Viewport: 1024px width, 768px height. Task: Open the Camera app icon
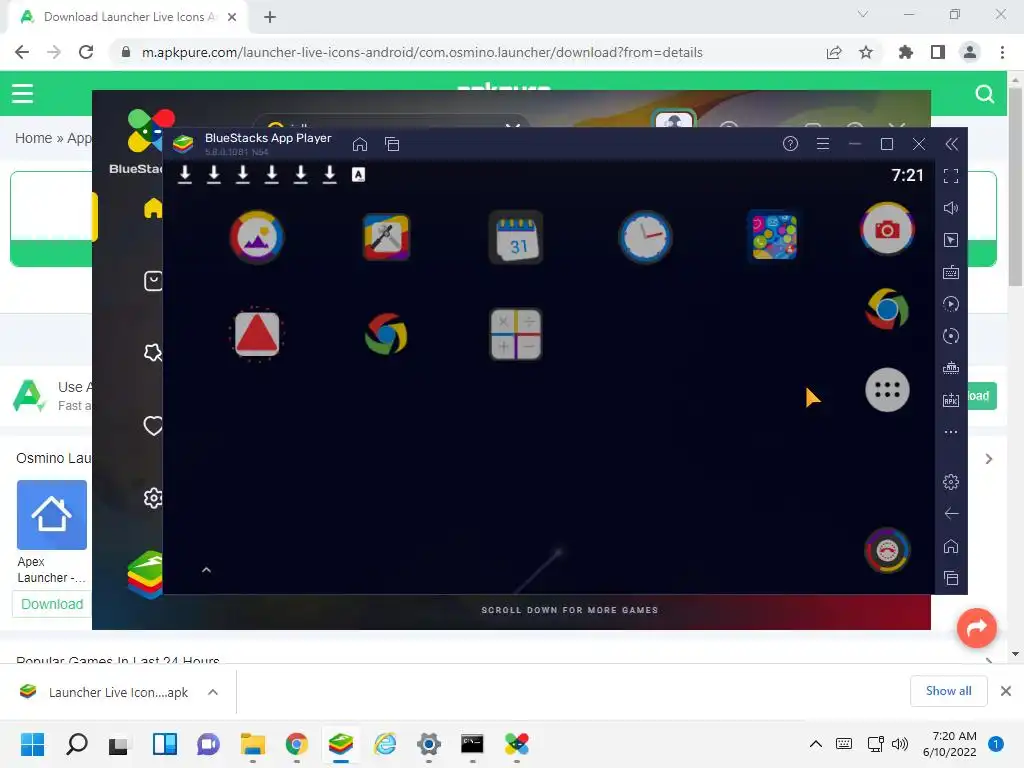[x=887, y=229]
